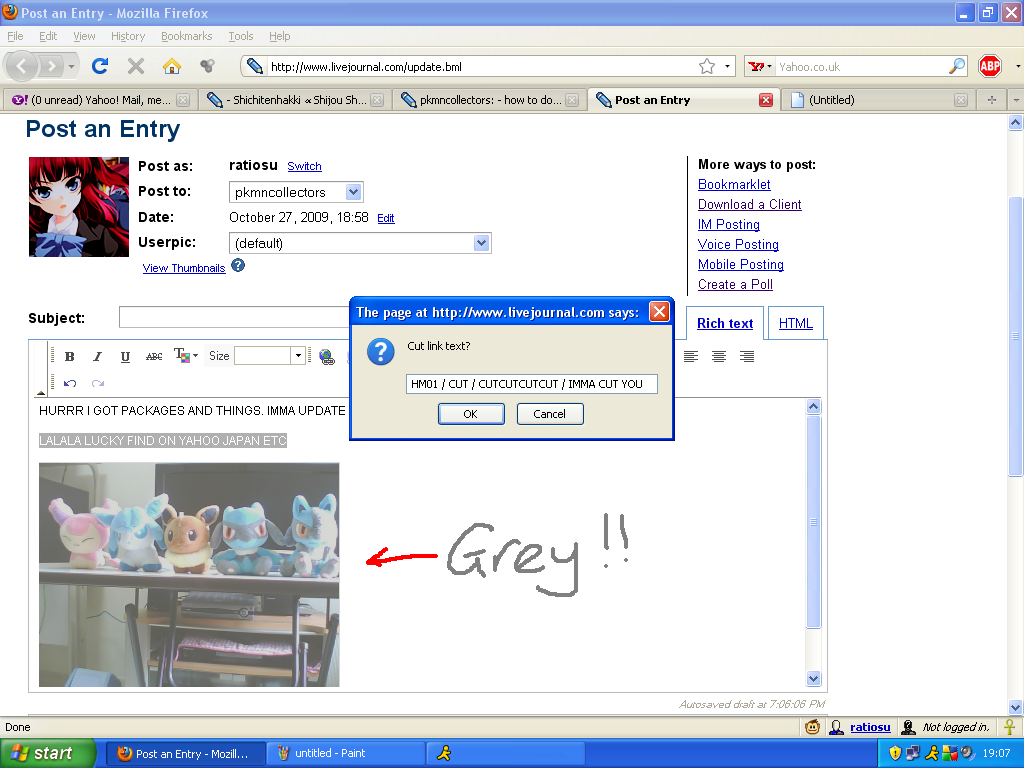Click the Yahoo search magnifier icon
This screenshot has height=768, width=1024.
[x=957, y=66]
